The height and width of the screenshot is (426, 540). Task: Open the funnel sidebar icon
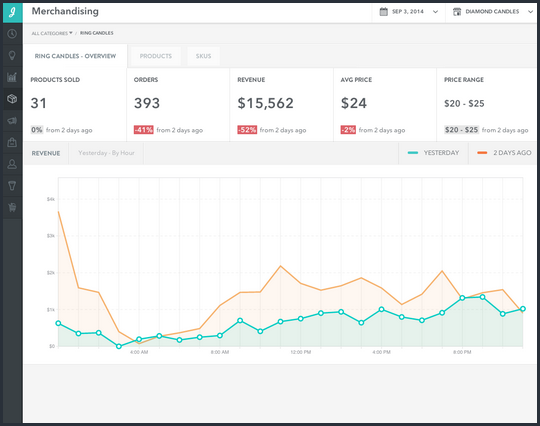pos(12,186)
